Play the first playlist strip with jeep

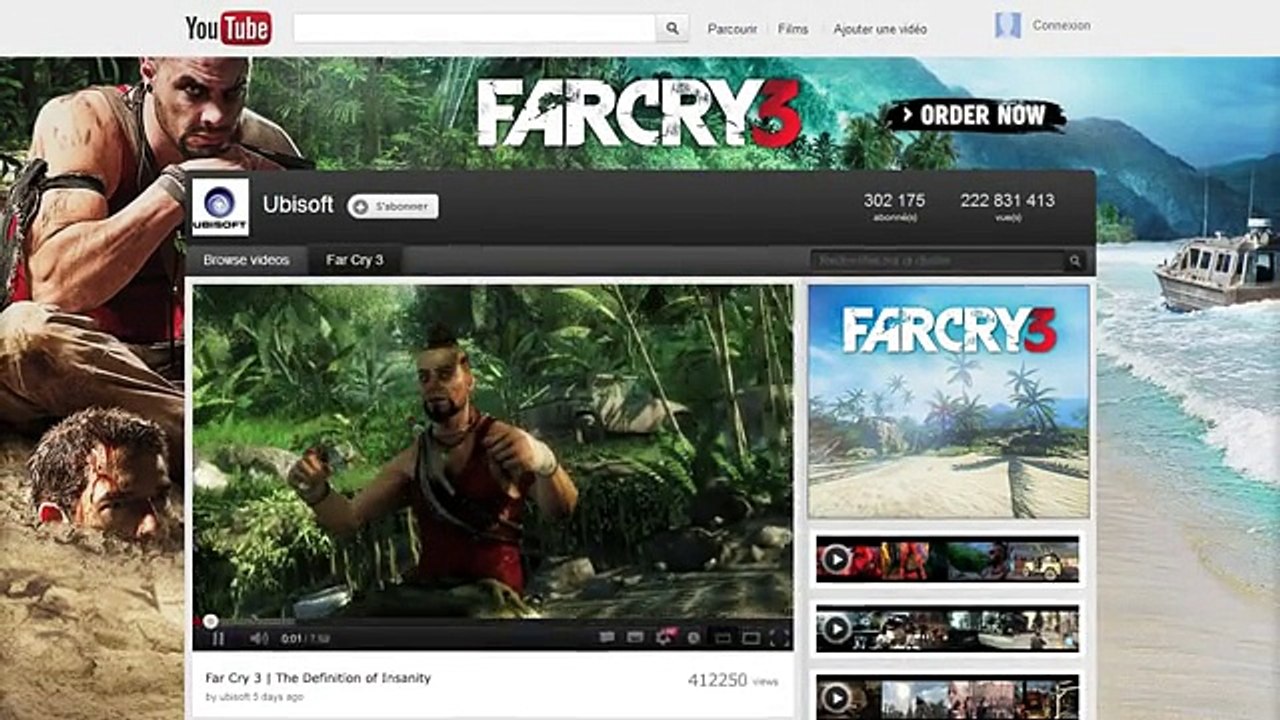coord(947,559)
